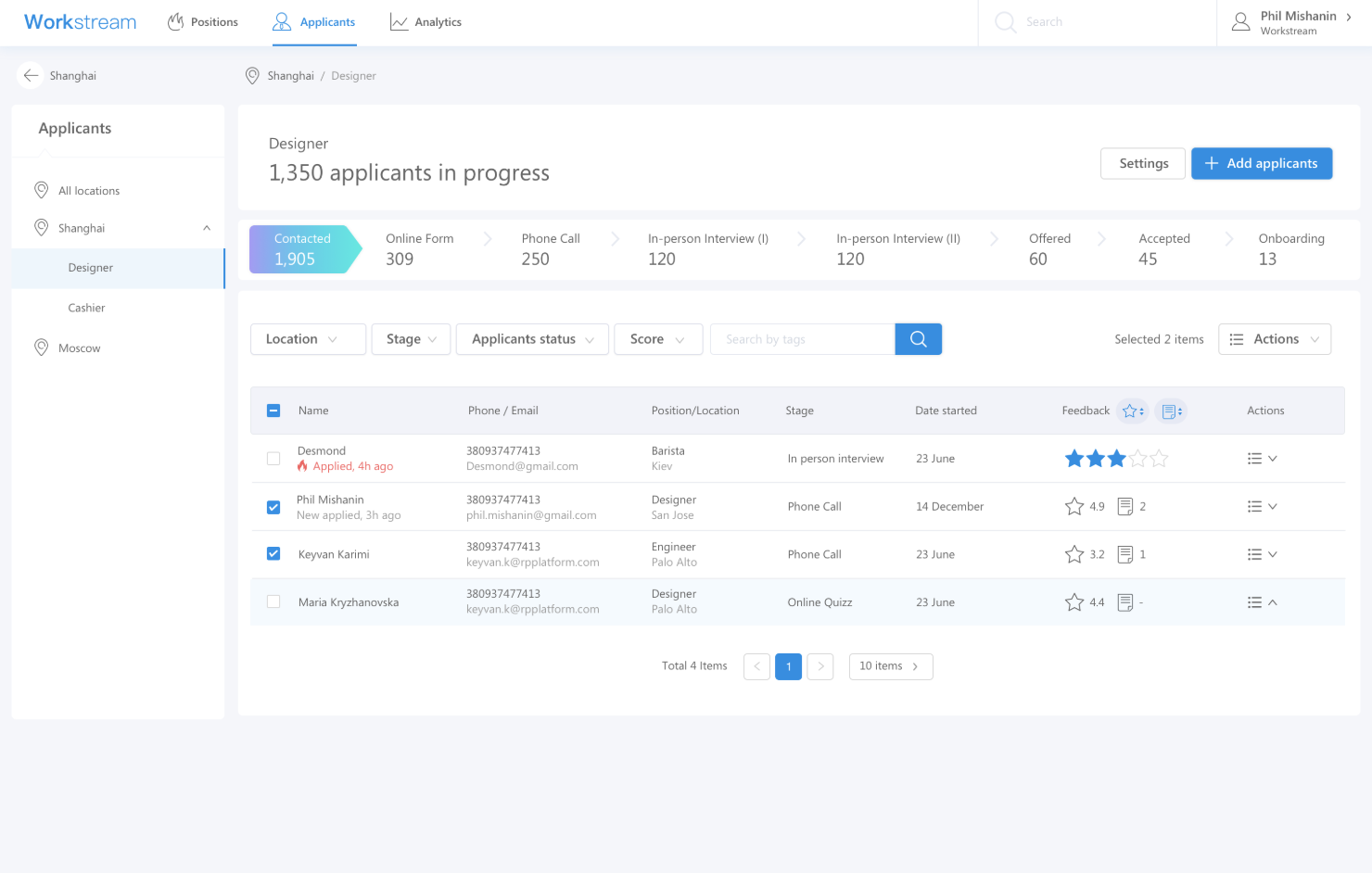Click the star icon for Keyvan Karimi
Screen dimensions: 1372x873
[x=1074, y=554]
